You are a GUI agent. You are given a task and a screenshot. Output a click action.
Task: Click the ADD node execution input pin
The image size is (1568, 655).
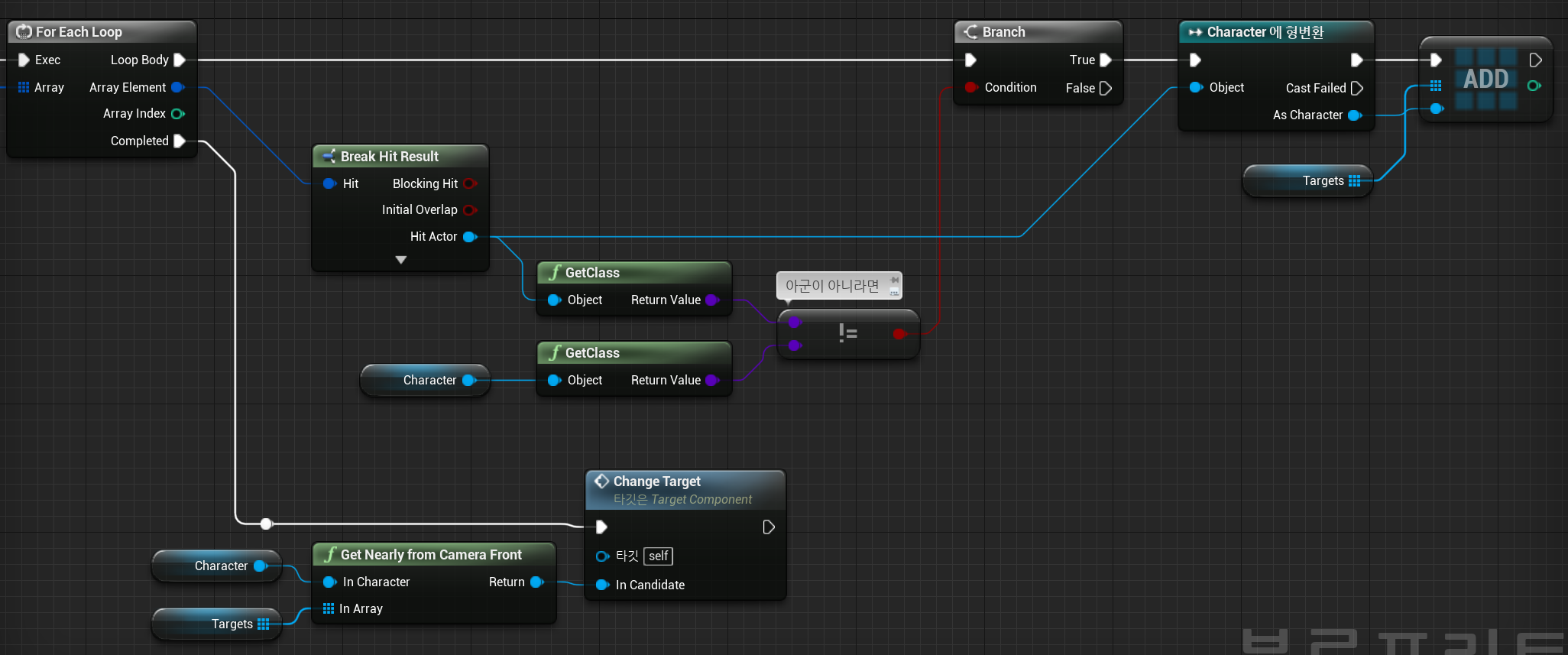pyautogui.click(x=1437, y=60)
